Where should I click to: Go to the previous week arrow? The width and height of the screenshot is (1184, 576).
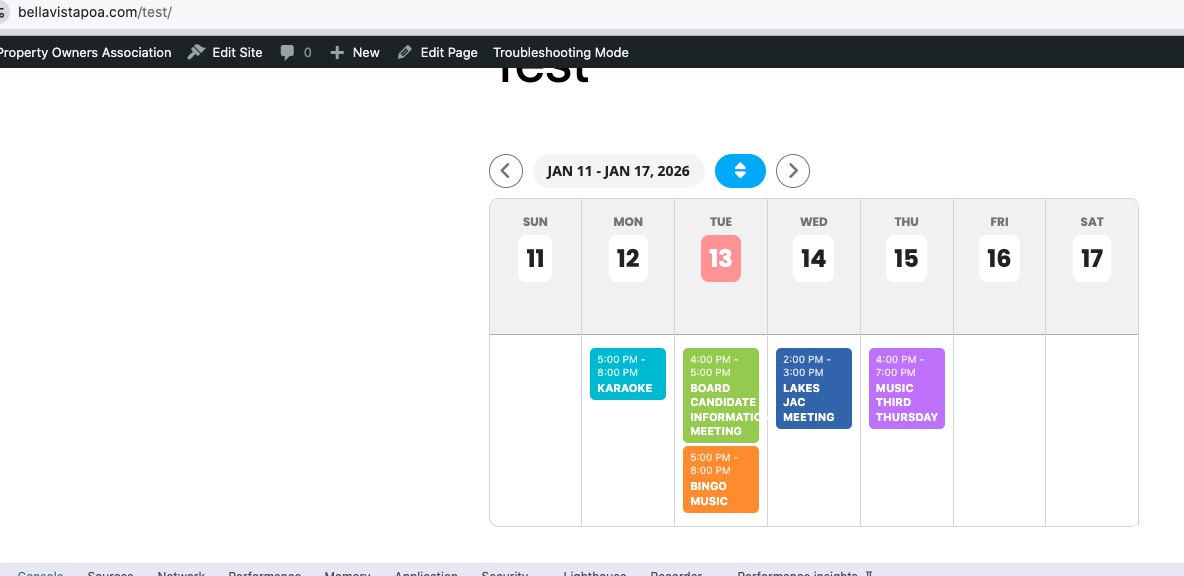click(506, 171)
